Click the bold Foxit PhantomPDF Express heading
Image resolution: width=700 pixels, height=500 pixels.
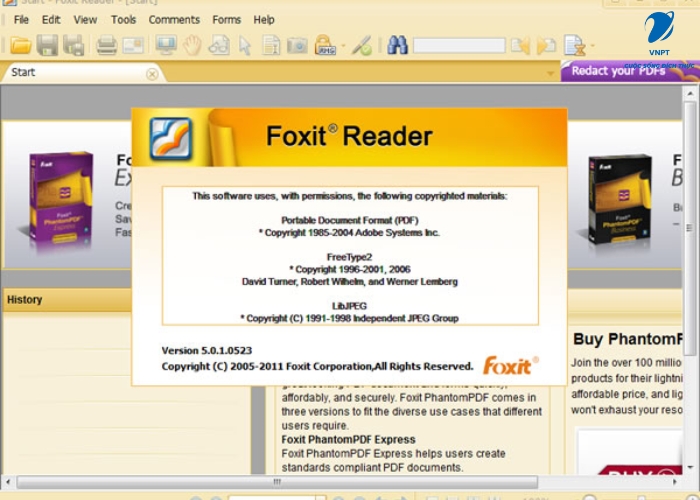point(348,439)
